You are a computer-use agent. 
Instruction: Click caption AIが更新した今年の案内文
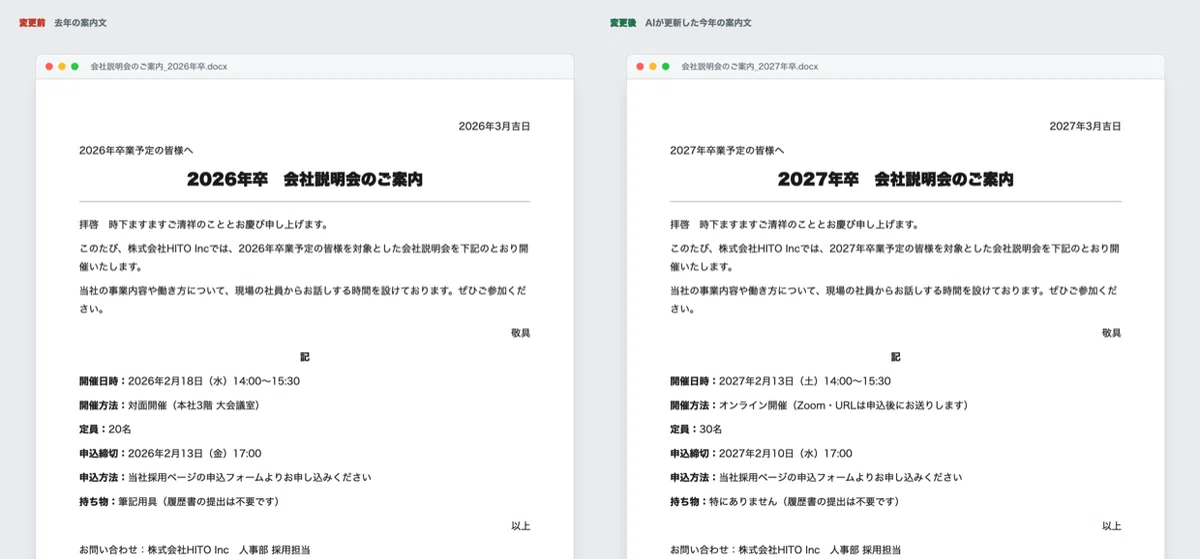698,22
